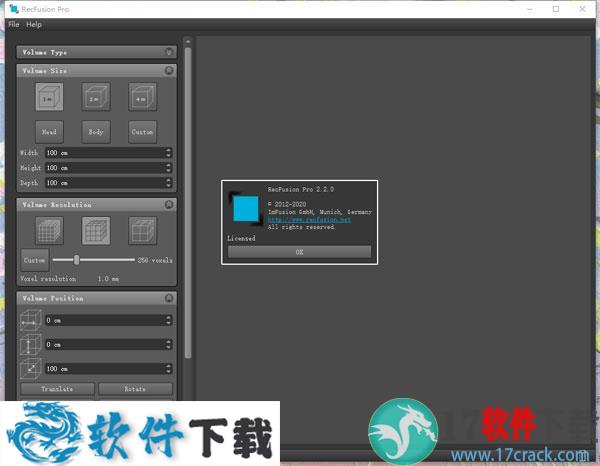600x466 pixels.
Task: Click the blue RecFusion logo in dialog
Action: tap(246, 209)
